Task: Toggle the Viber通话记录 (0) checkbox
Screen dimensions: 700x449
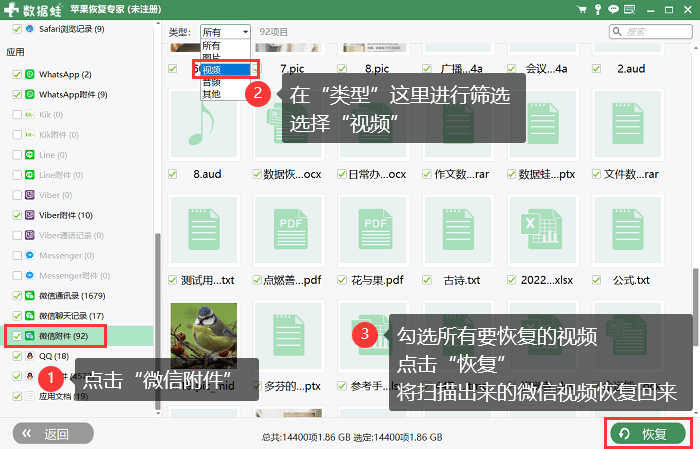Action: point(17,235)
